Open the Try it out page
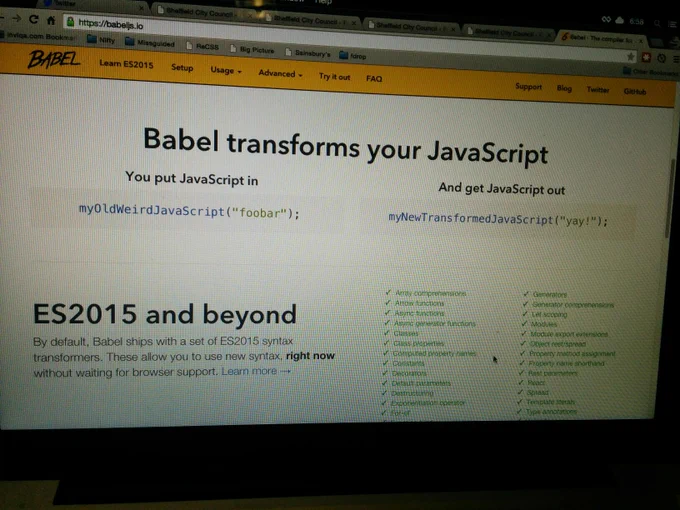 [x=334, y=77]
